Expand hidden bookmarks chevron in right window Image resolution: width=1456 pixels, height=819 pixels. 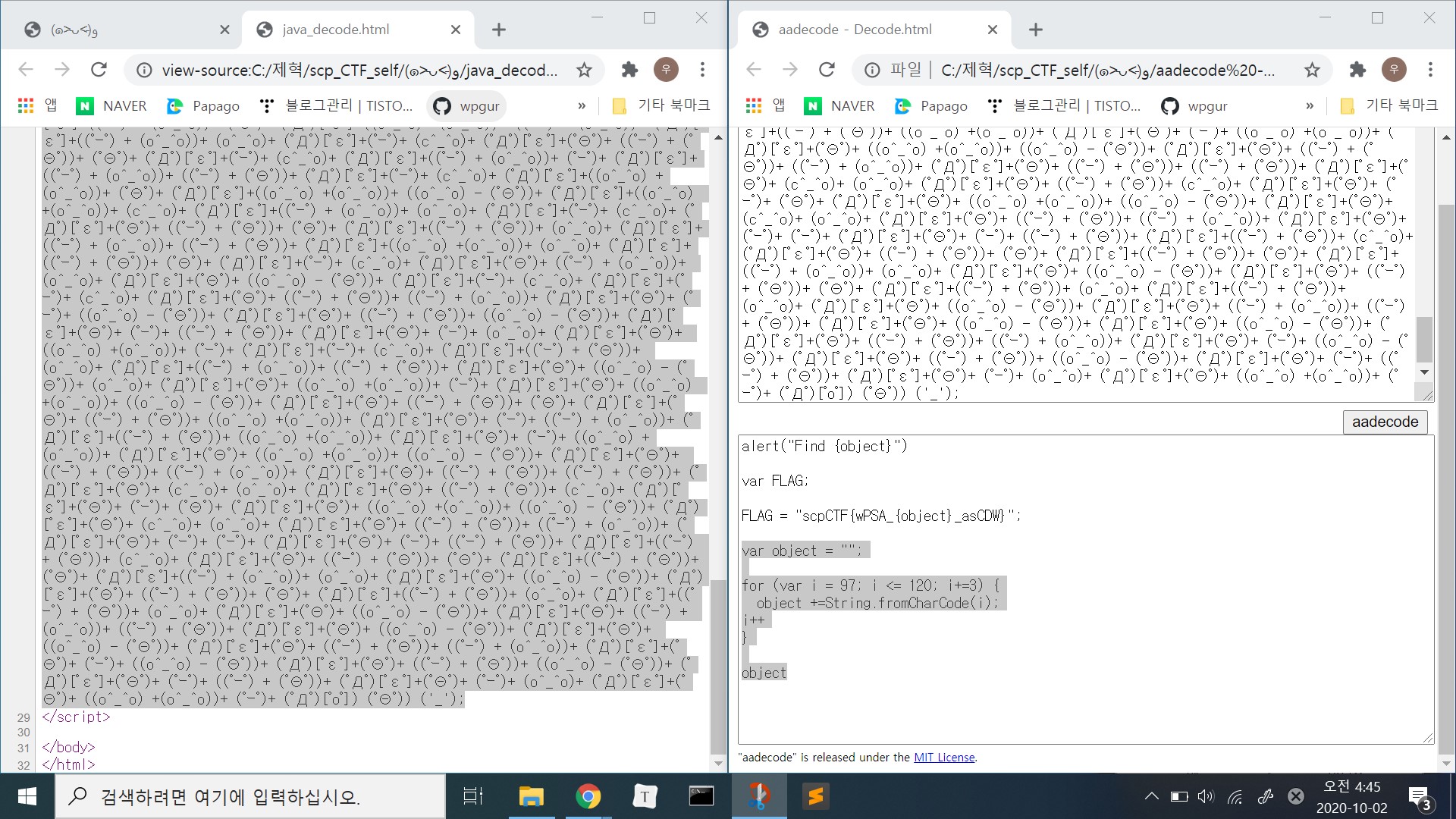1310,105
